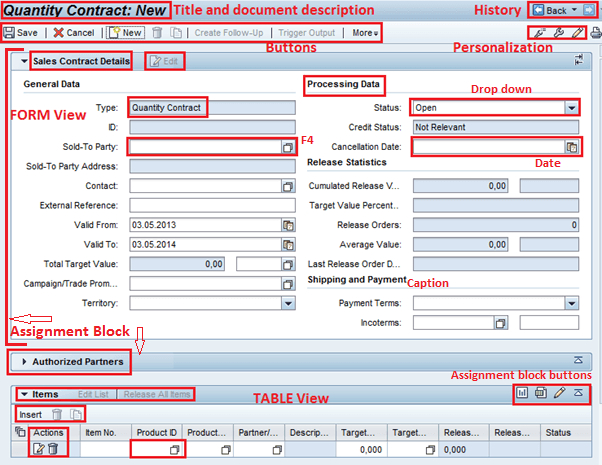Go Back using the history button
The width and height of the screenshot is (602, 465).
click(548, 10)
